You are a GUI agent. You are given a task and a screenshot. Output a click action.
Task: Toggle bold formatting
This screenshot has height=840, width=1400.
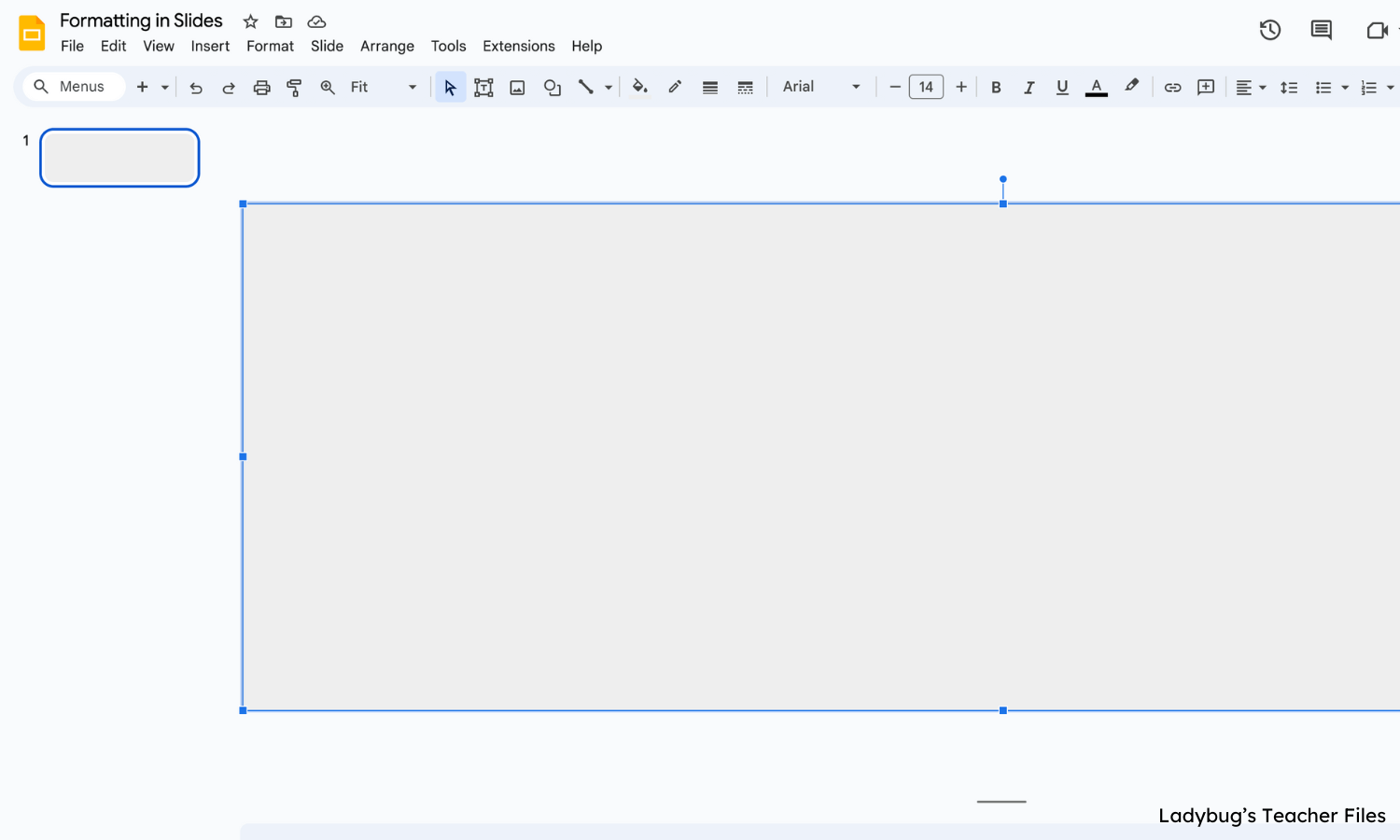996,86
